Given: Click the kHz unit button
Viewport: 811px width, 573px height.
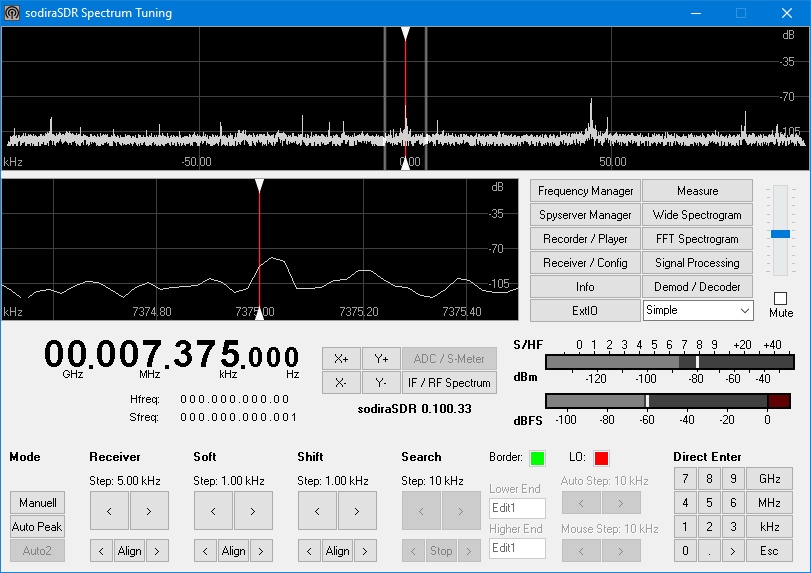Looking at the screenshot, I should 770,526.
